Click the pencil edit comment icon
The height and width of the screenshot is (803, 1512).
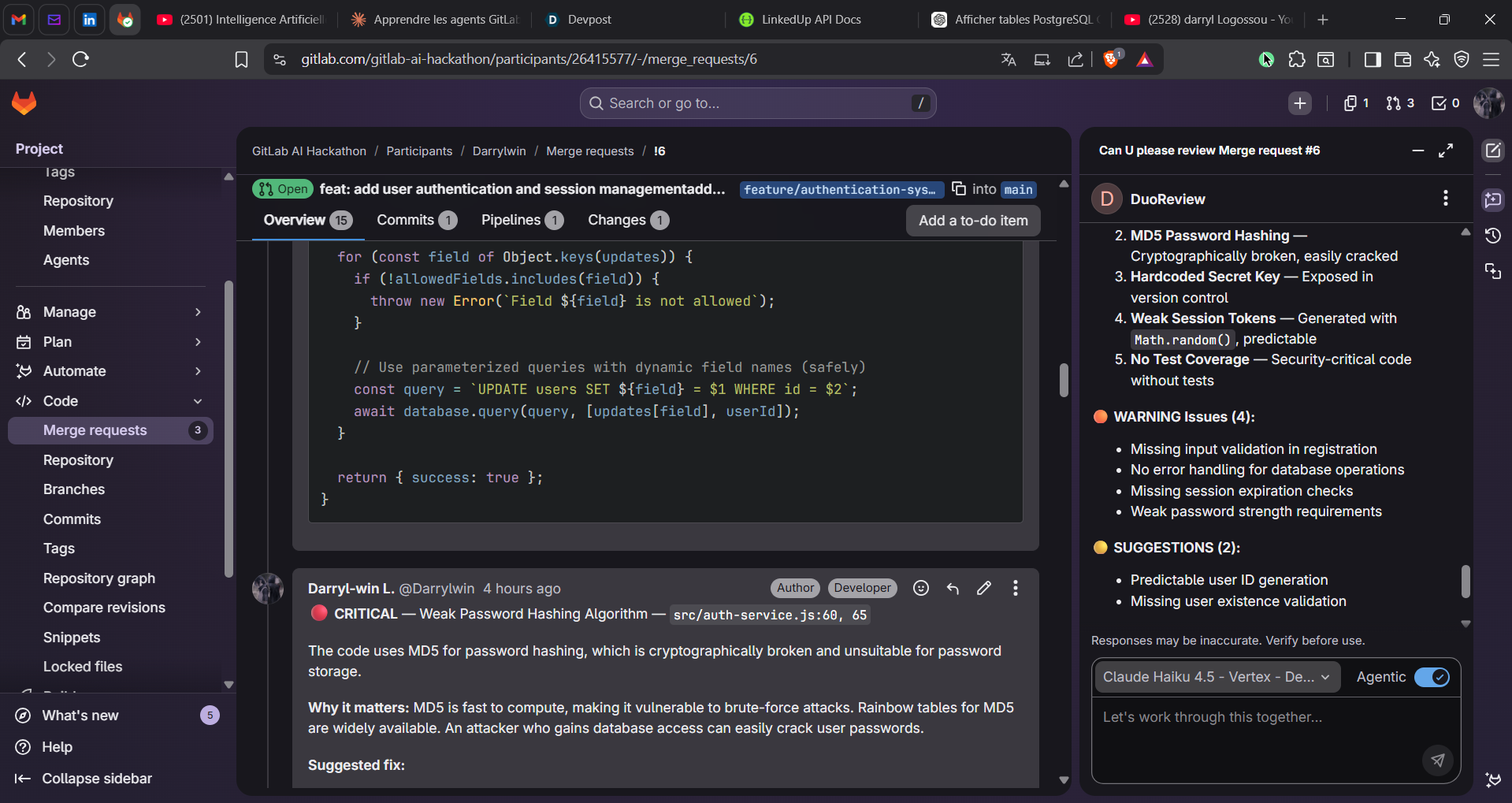click(x=984, y=588)
